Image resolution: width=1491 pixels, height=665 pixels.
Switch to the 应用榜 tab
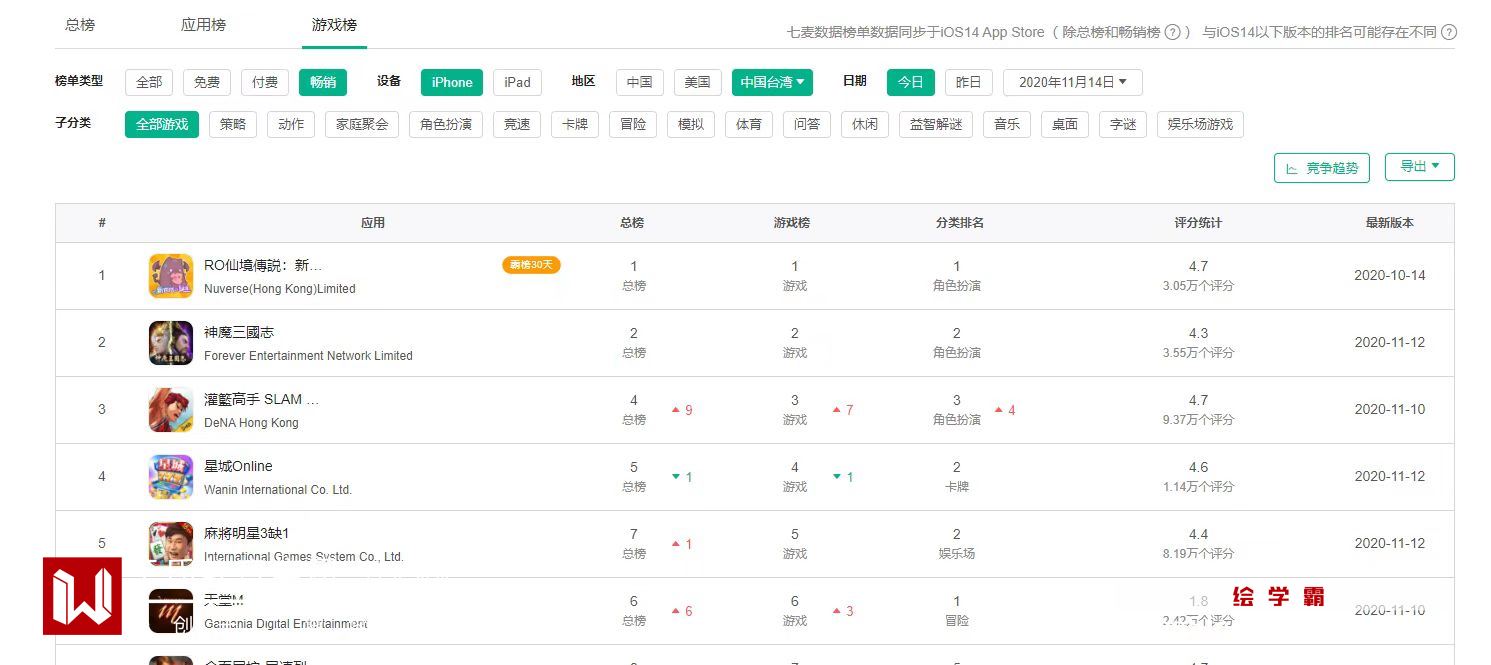pos(203,25)
